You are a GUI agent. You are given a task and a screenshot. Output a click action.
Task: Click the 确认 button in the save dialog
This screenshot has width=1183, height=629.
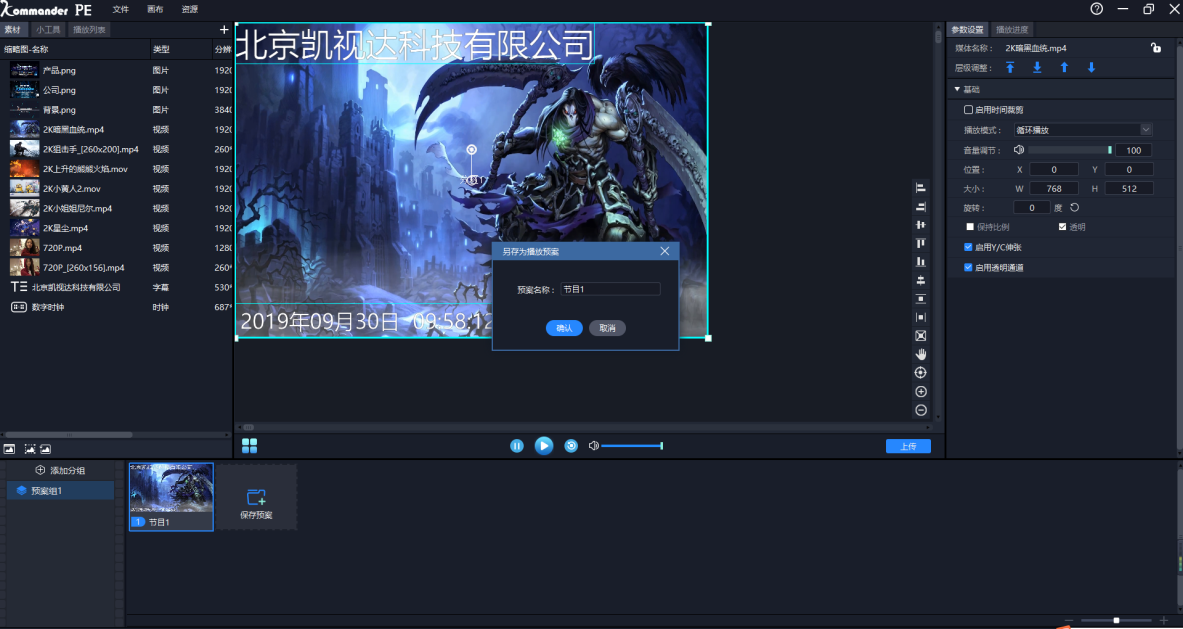[x=563, y=327]
